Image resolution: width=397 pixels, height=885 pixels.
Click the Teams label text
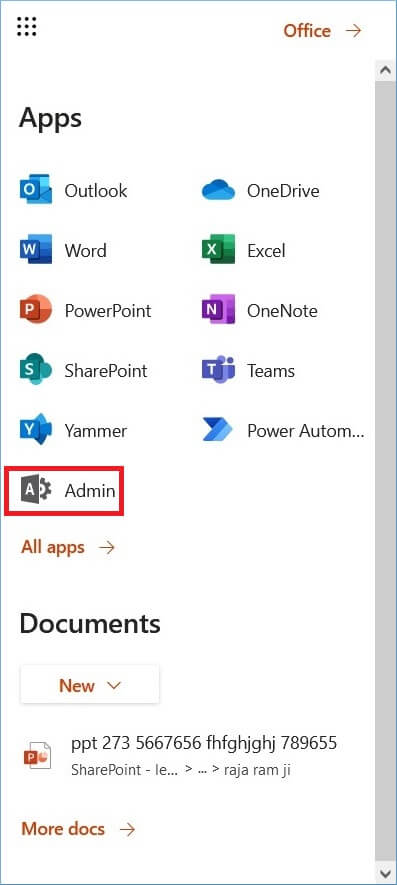(271, 371)
